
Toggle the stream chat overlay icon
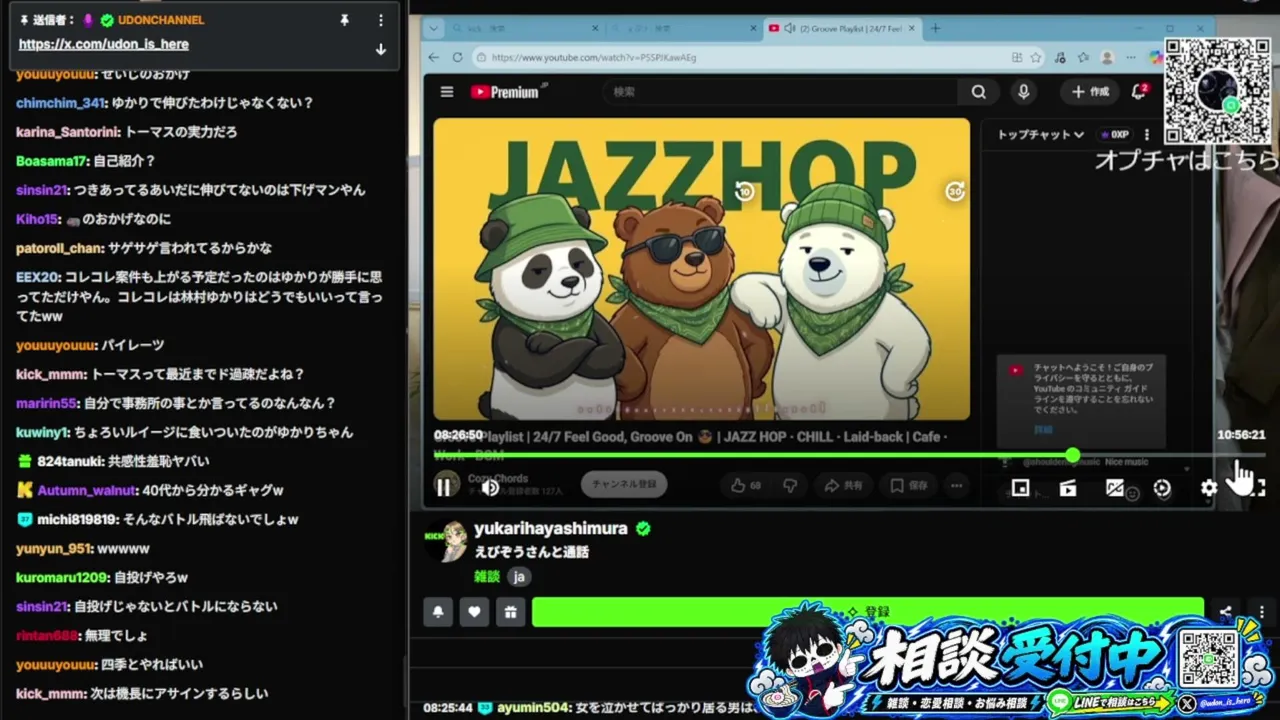[x=1115, y=488]
